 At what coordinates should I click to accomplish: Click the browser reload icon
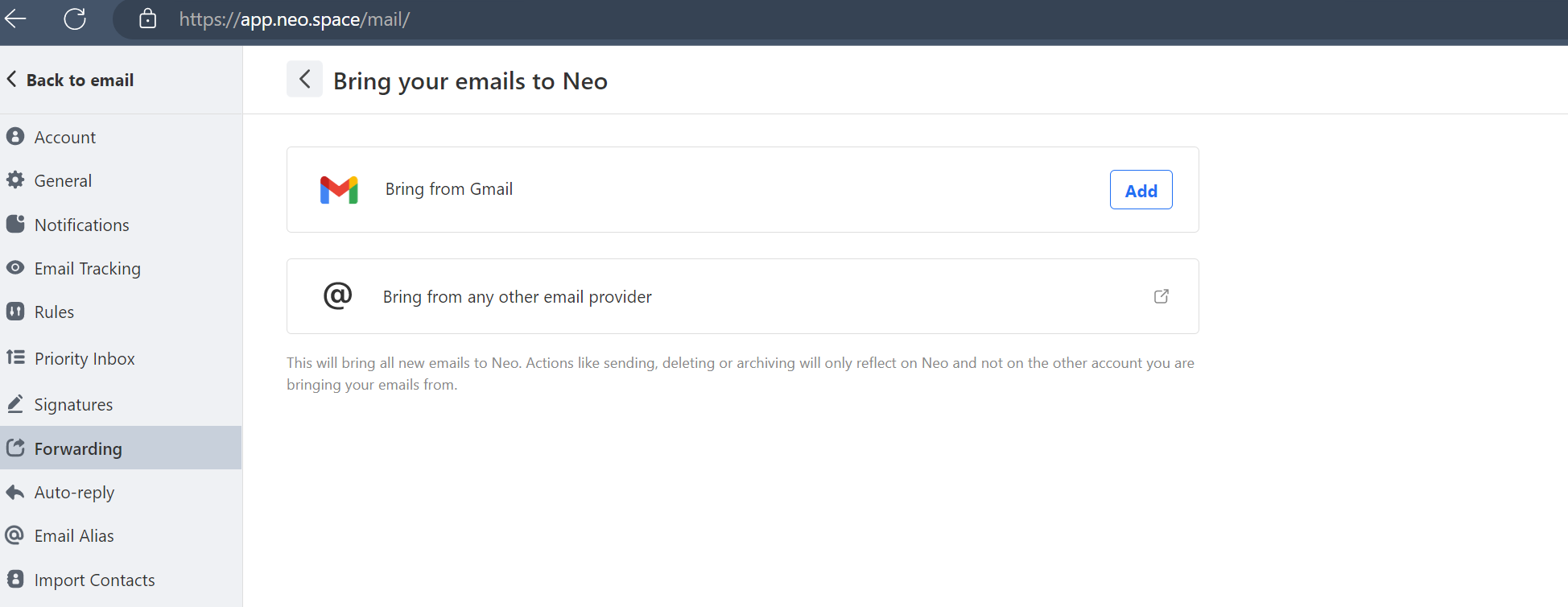click(x=75, y=19)
